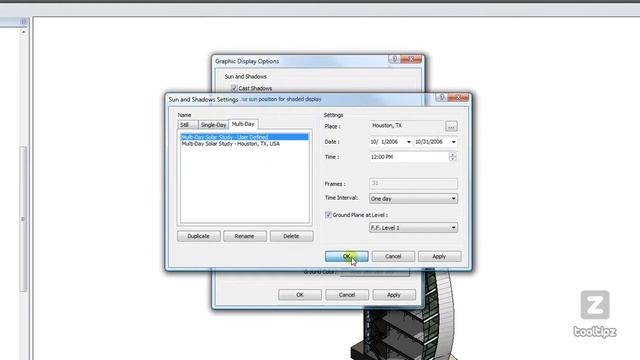Confirm with OK in Sun and Shadows Settings
Image resolution: width=640 pixels, height=360 pixels.
coord(347,256)
